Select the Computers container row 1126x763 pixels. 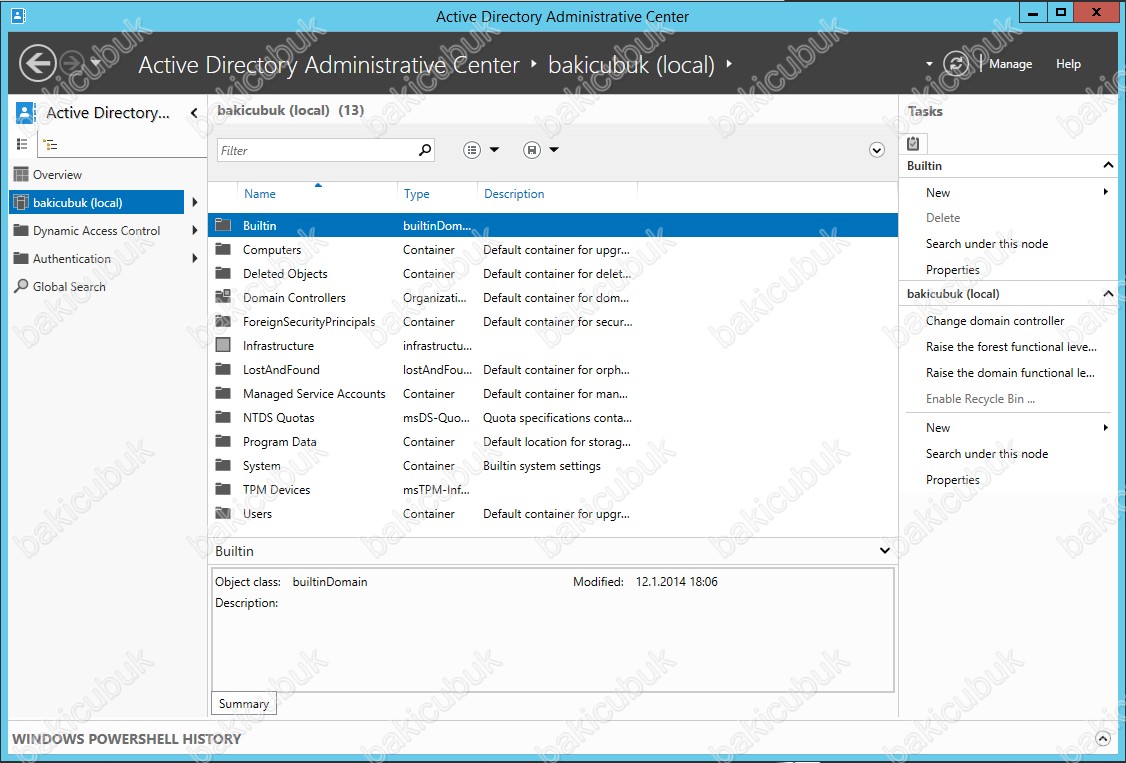point(552,250)
